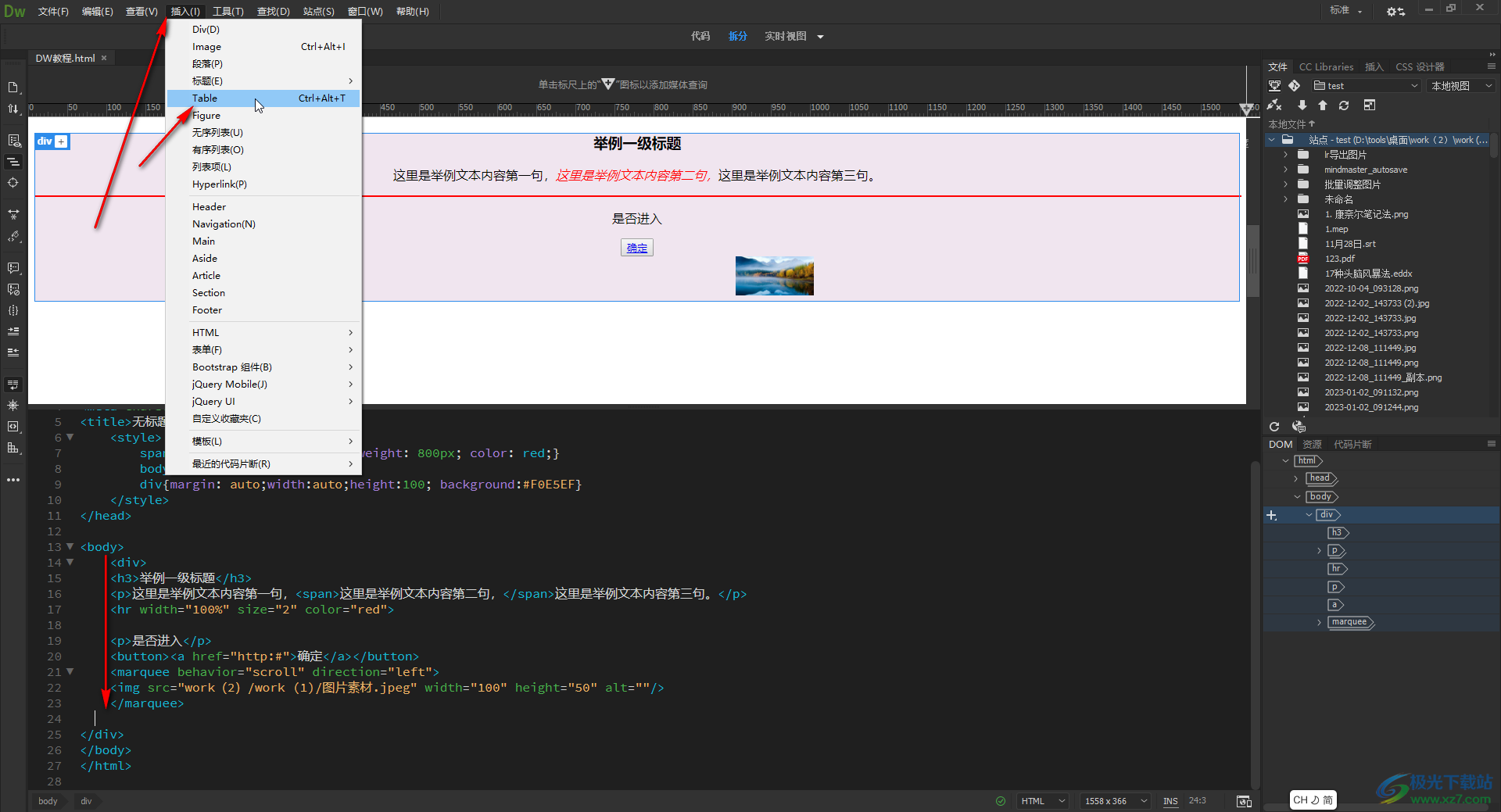Click the Connect to Remote Server plug icon
Image resolution: width=1501 pixels, height=812 pixels.
pos(1274,105)
